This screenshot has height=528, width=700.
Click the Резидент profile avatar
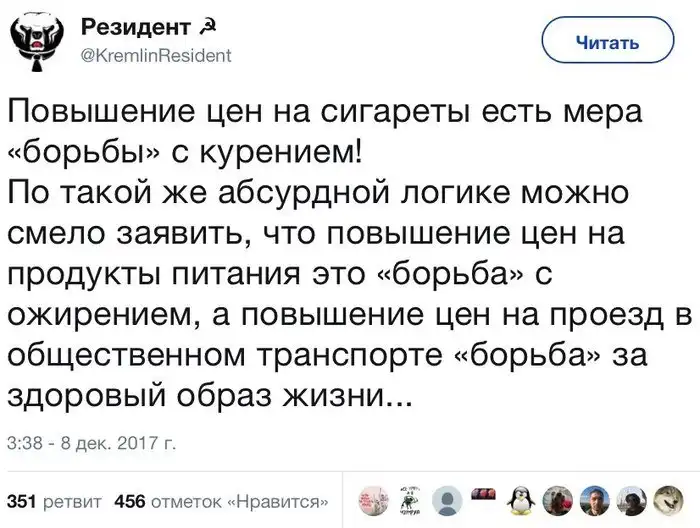35,42
